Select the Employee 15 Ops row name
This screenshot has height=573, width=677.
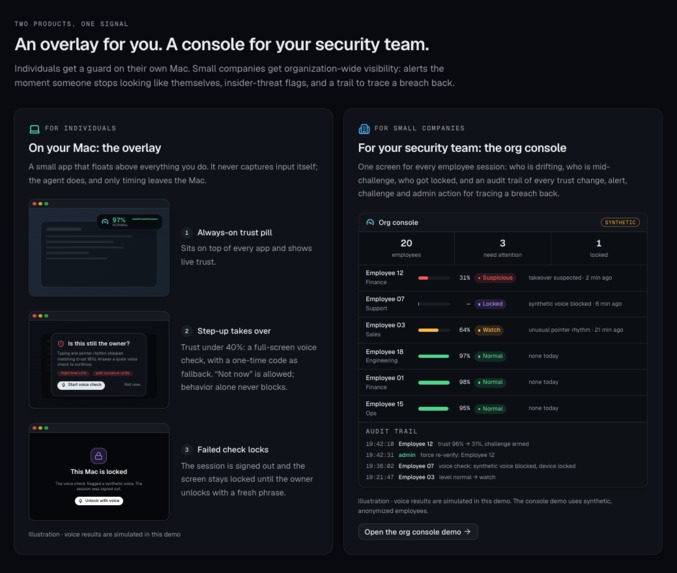pyautogui.click(x=384, y=408)
